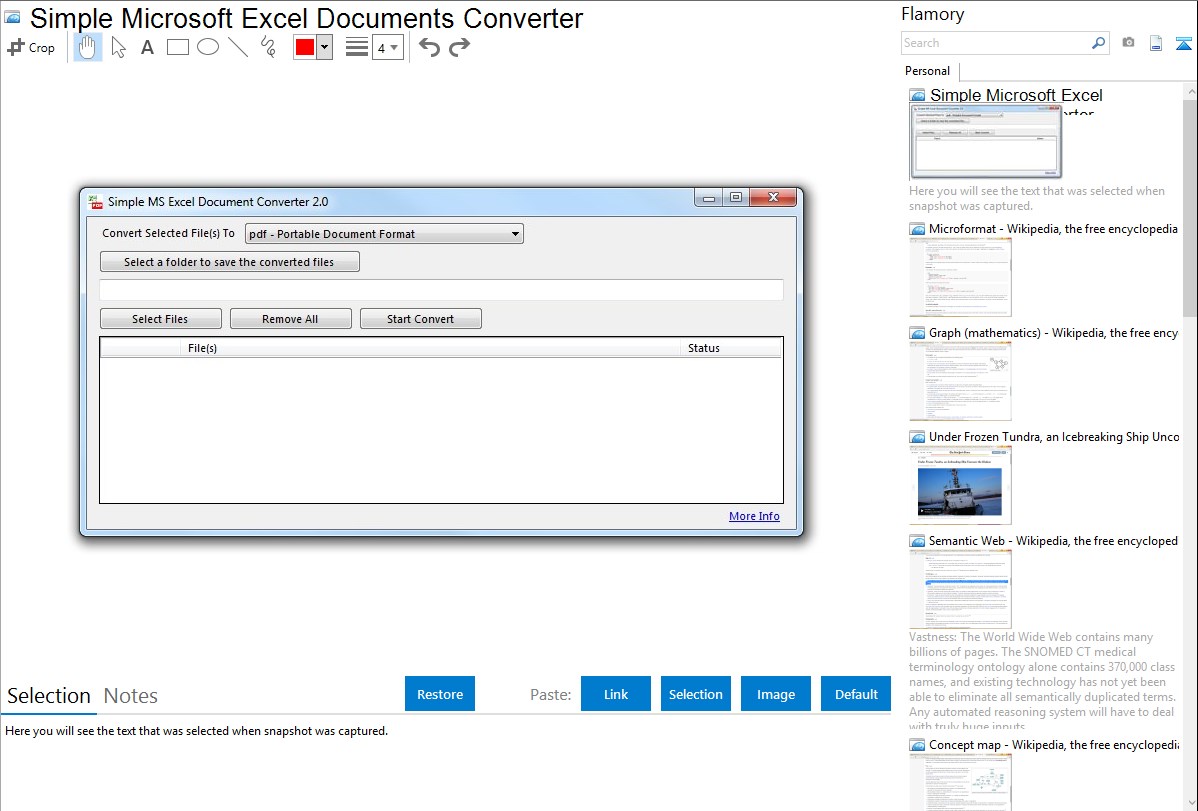Screen dimensions: 1198x811
Task: Click the Flamory search field
Action: pyautogui.click(x=996, y=43)
